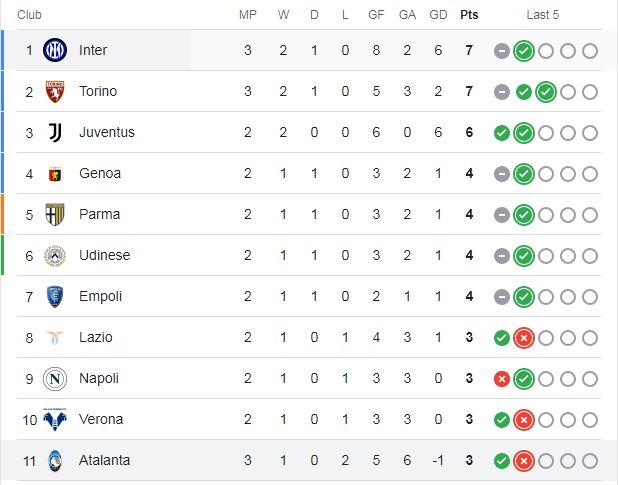Click Napoli's first red loss icon
Image resolution: width=618 pixels, height=485 pixels.
click(502, 379)
